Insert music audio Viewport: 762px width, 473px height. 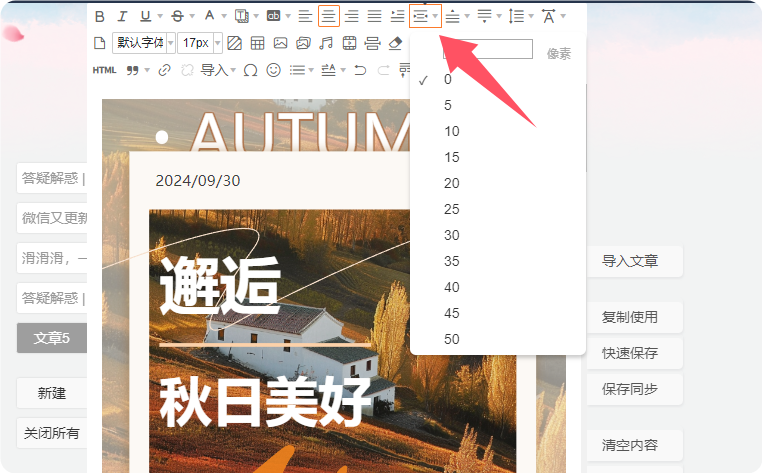[326, 43]
